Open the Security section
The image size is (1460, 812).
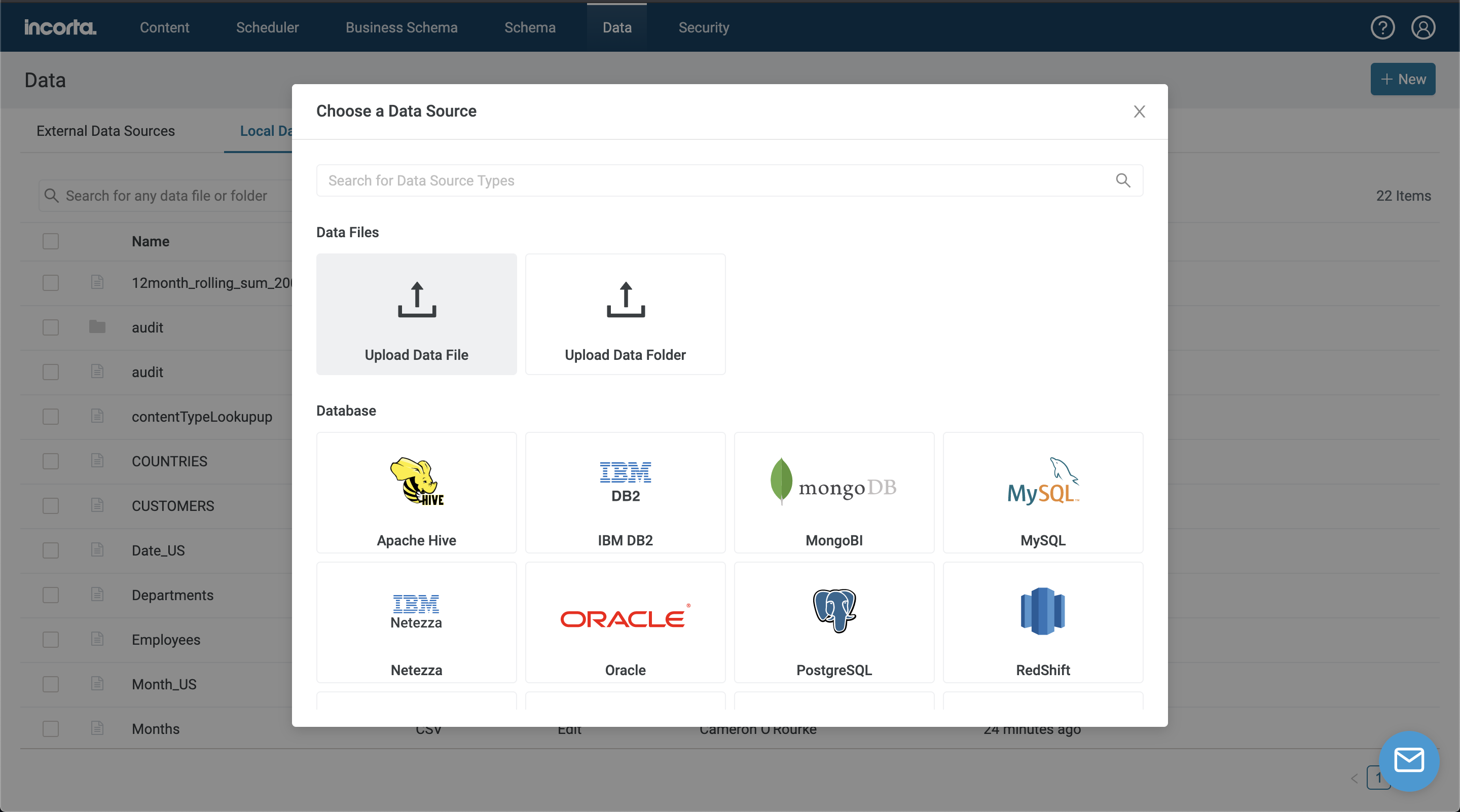(703, 27)
